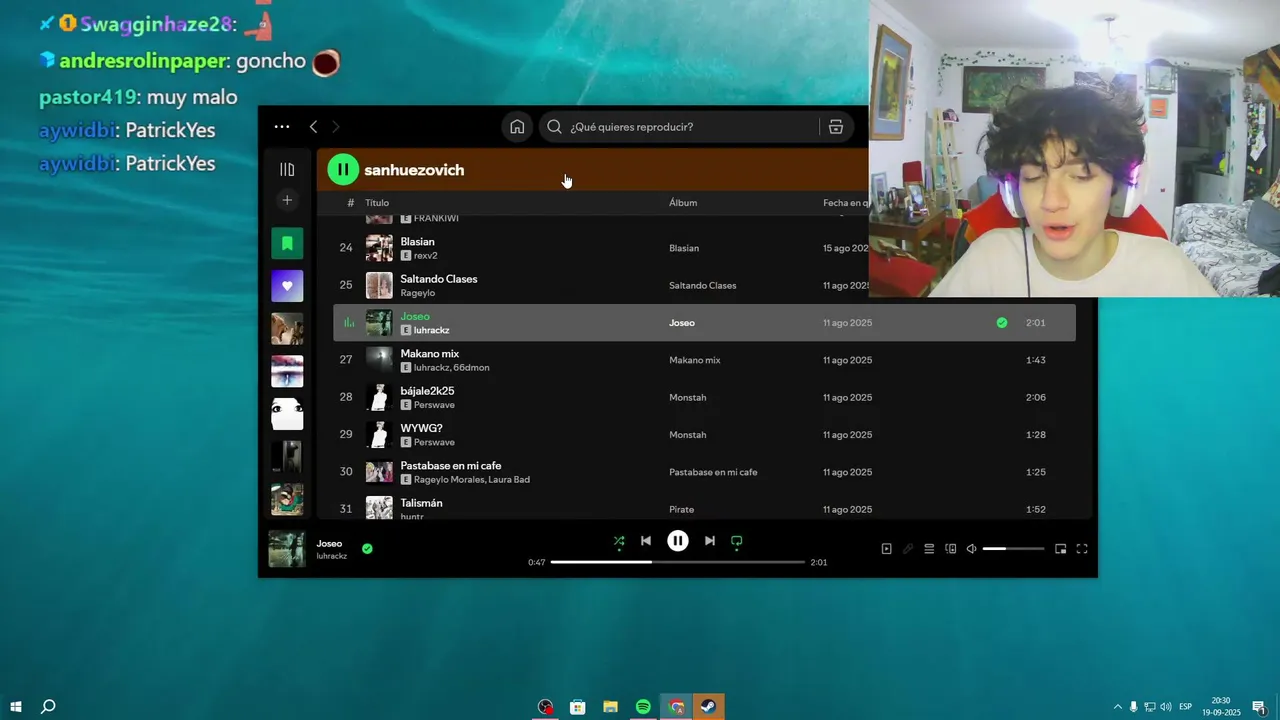Create a new playlist with the plus button
Screen dimensions: 1280x720
click(287, 200)
